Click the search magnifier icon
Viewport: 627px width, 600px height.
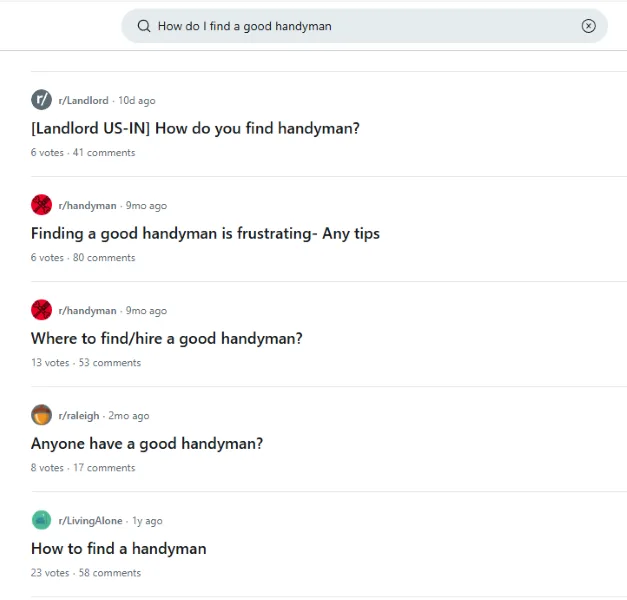pos(144,26)
